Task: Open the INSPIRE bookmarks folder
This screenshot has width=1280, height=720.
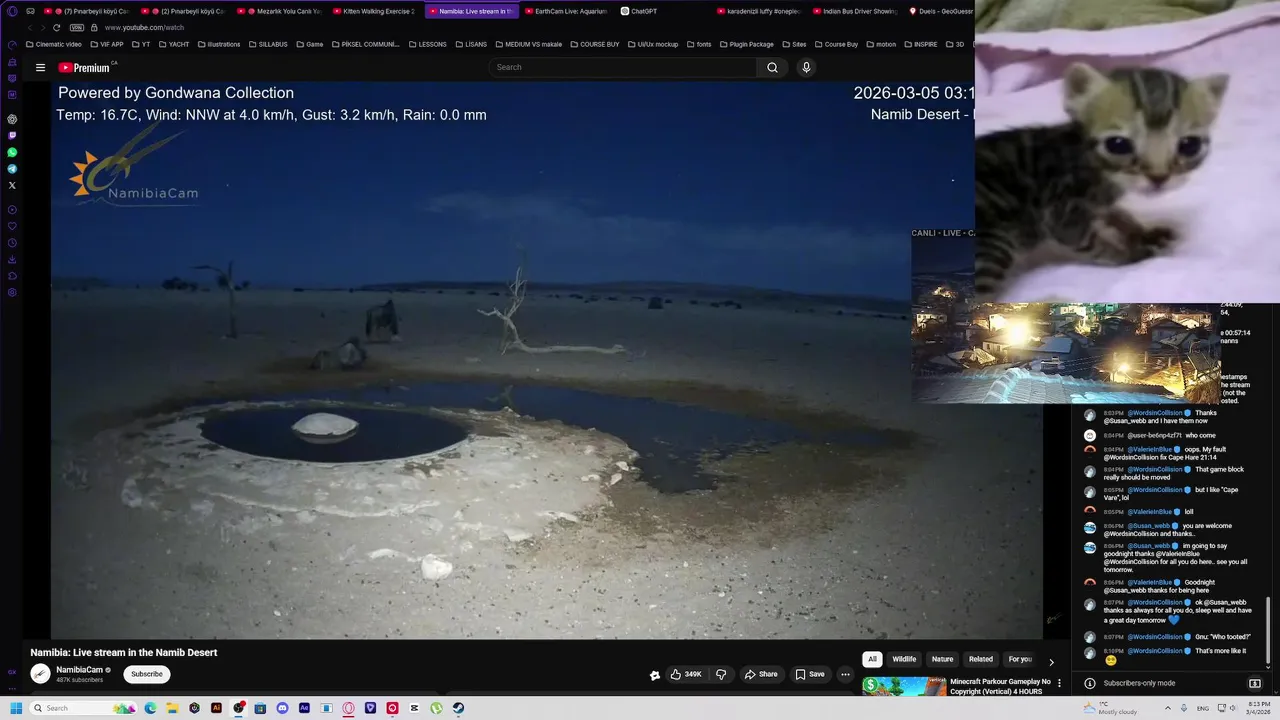Action: tap(920, 44)
